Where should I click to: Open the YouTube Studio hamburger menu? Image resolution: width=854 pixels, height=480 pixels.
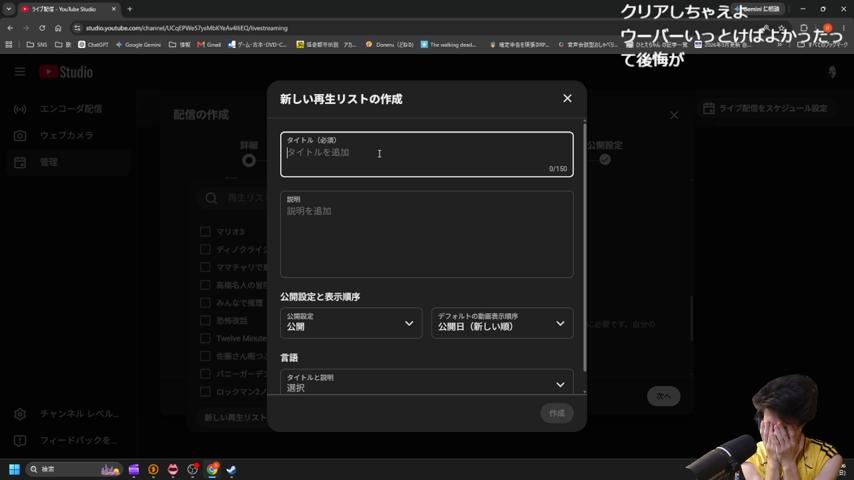click(x=20, y=72)
